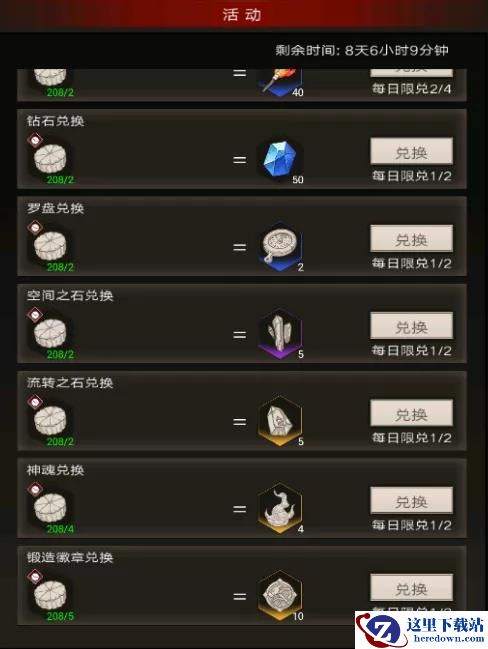Redeem the 锻造徽章兑换 offer

[x=411, y=588]
